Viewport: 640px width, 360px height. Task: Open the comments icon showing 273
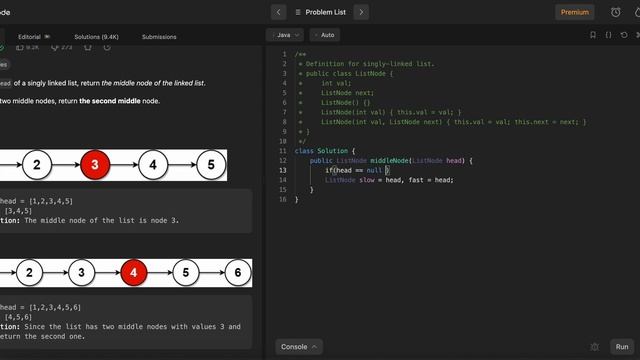(x=62, y=47)
